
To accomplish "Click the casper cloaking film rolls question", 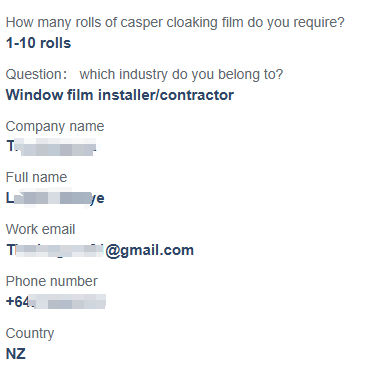I will [175, 23].
